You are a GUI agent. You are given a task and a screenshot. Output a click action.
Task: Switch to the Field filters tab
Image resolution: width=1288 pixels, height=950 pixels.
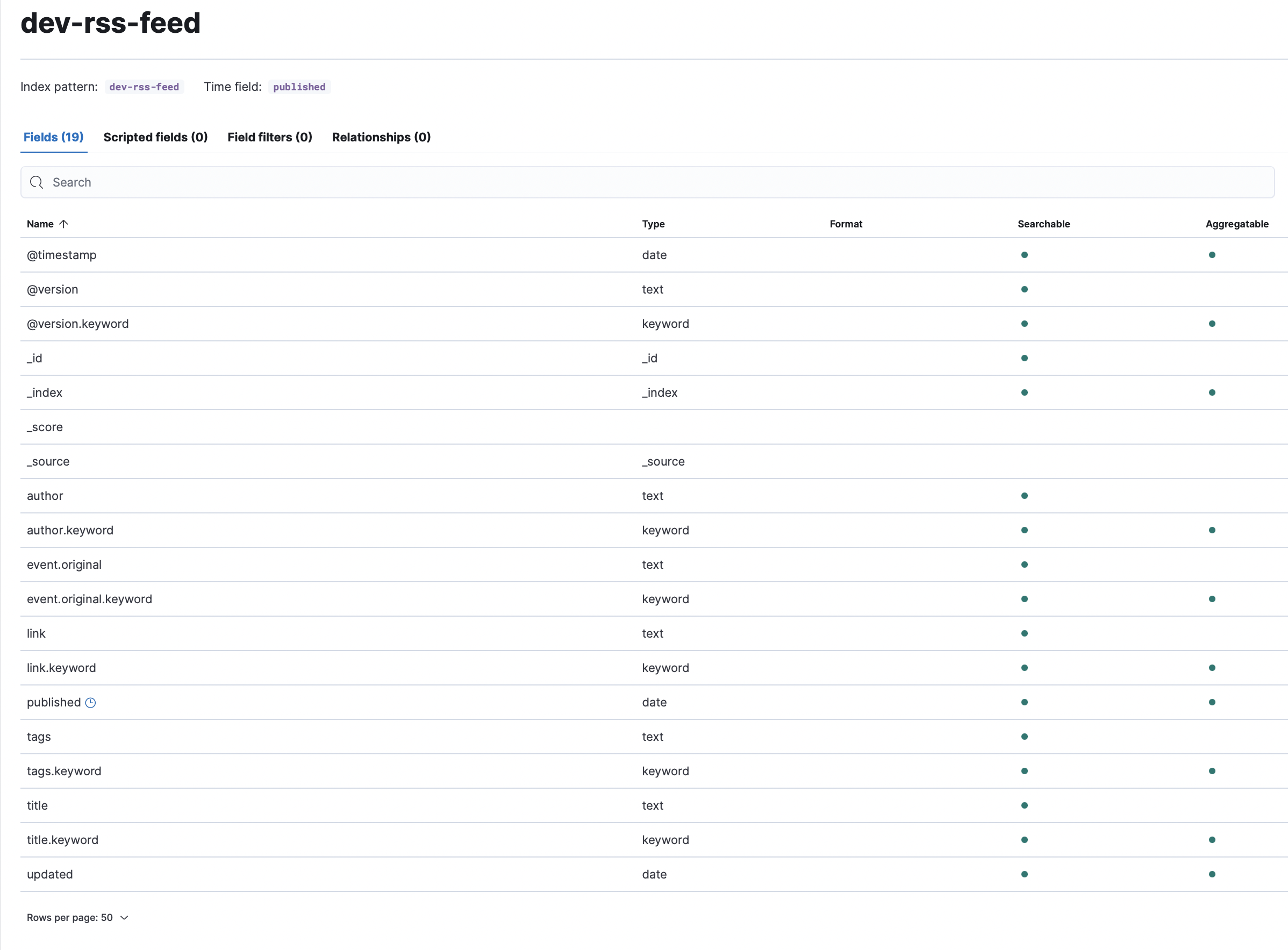click(x=270, y=137)
